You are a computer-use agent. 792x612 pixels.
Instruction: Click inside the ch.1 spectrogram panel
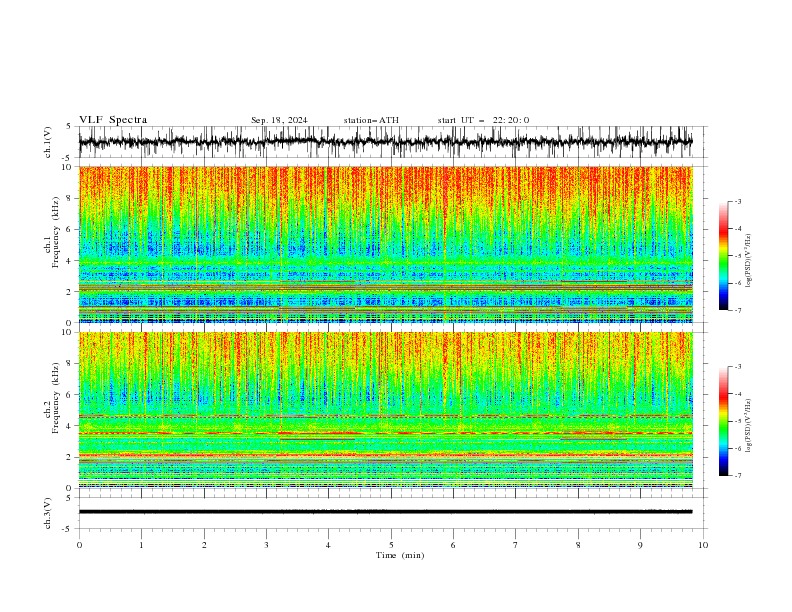tap(385, 244)
